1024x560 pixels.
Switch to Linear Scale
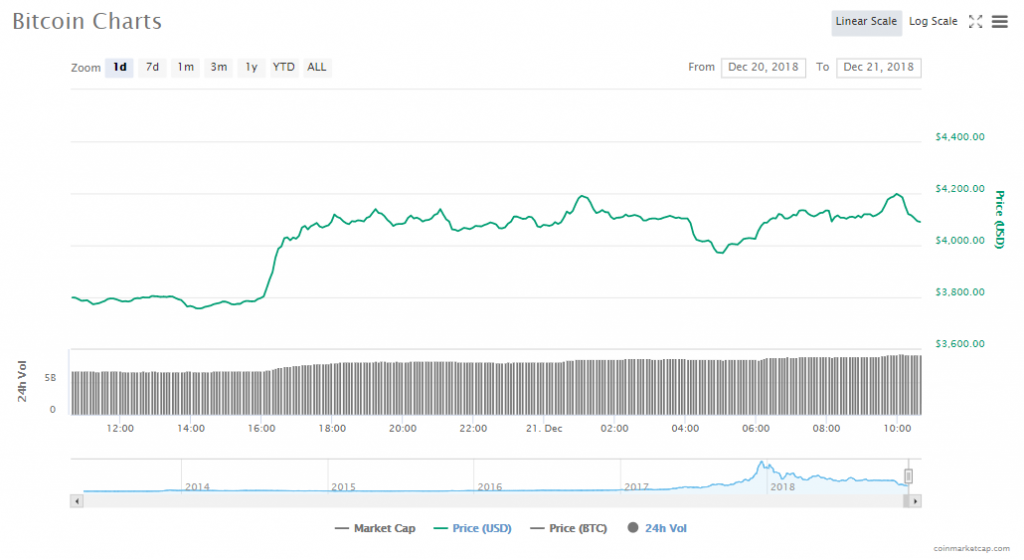[x=866, y=22]
